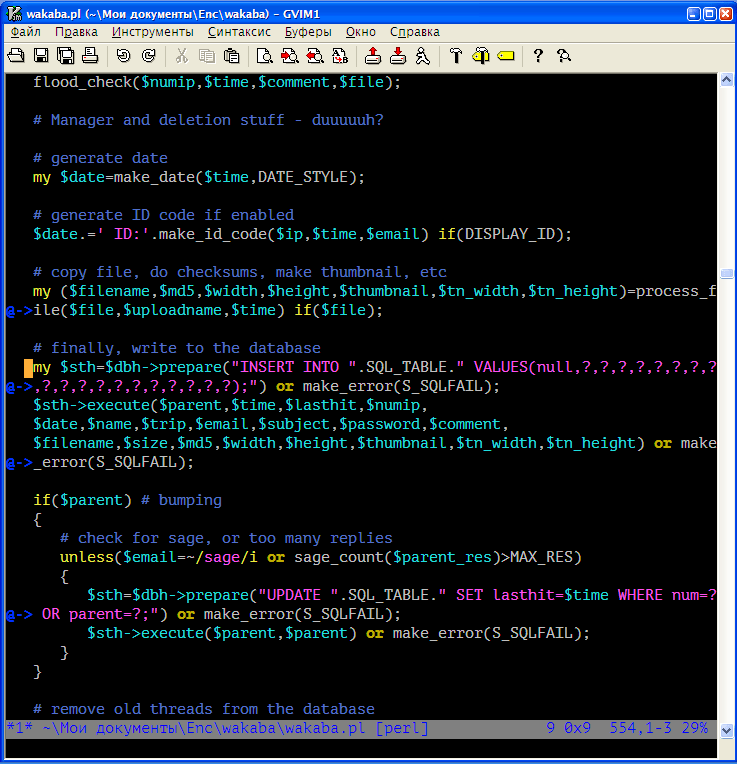
Task: Click comment '# finally, write to the database'
Action: pyautogui.click(x=177, y=348)
